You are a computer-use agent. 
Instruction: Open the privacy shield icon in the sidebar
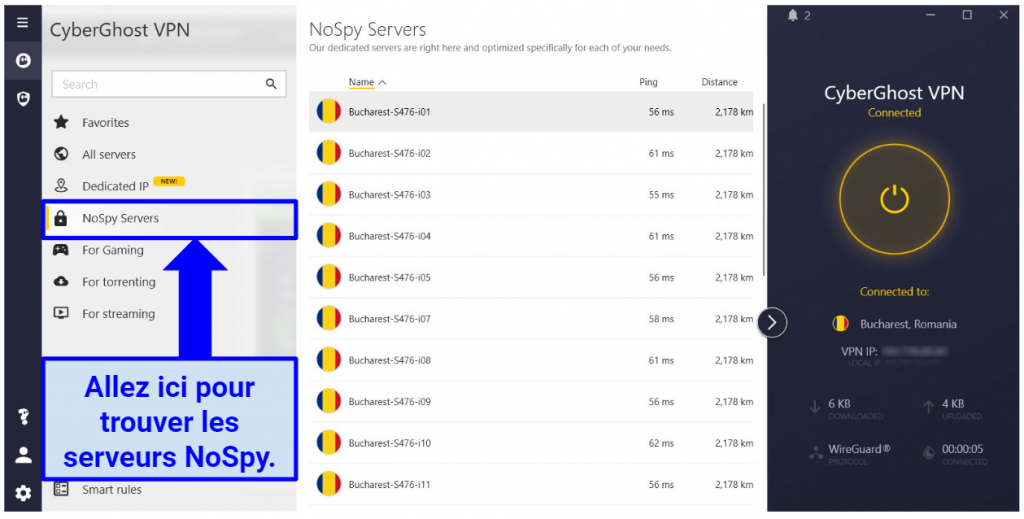[23, 99]
